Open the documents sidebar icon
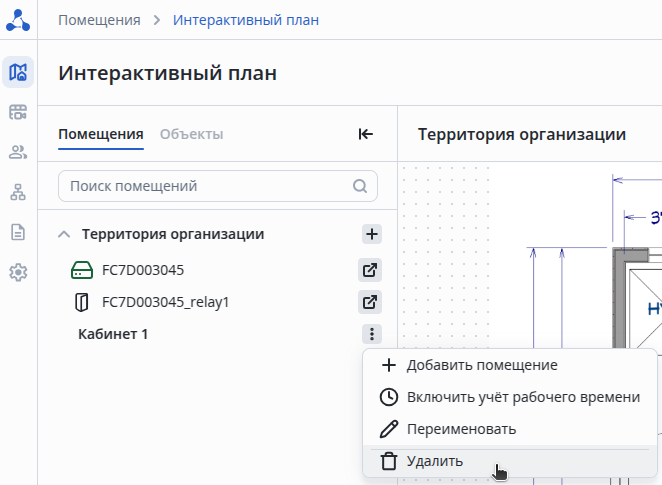Screen dimensions: 662x485 click(18, 232)
